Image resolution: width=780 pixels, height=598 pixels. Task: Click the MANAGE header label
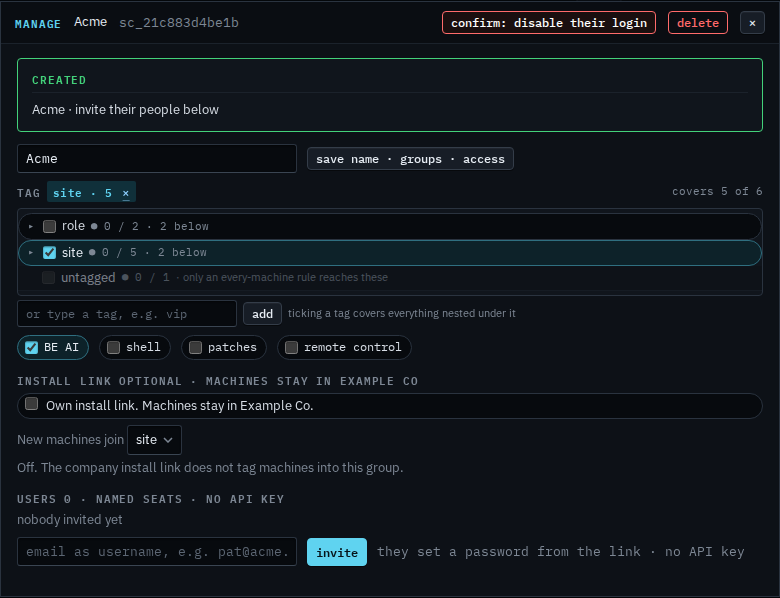click(x=38, y=24)
